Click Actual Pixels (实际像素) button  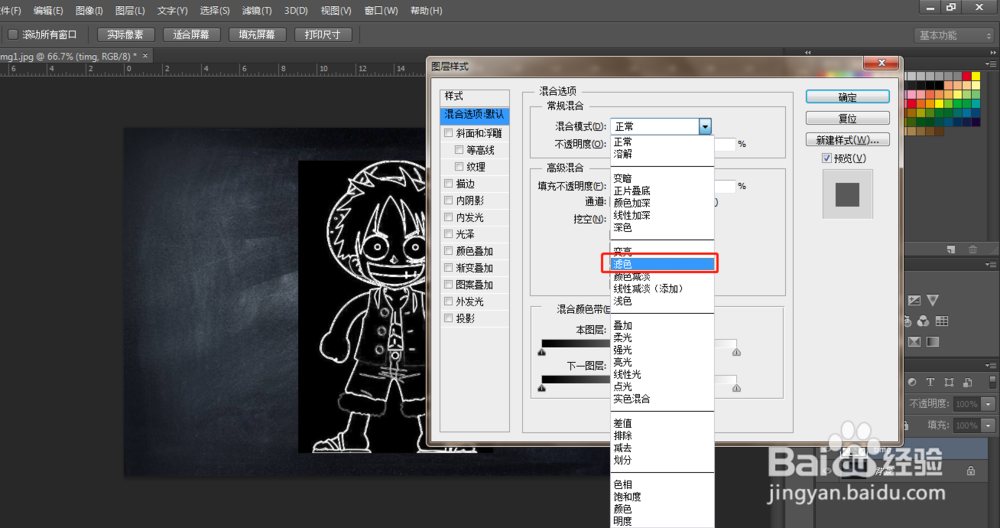[x=125, y=34]
